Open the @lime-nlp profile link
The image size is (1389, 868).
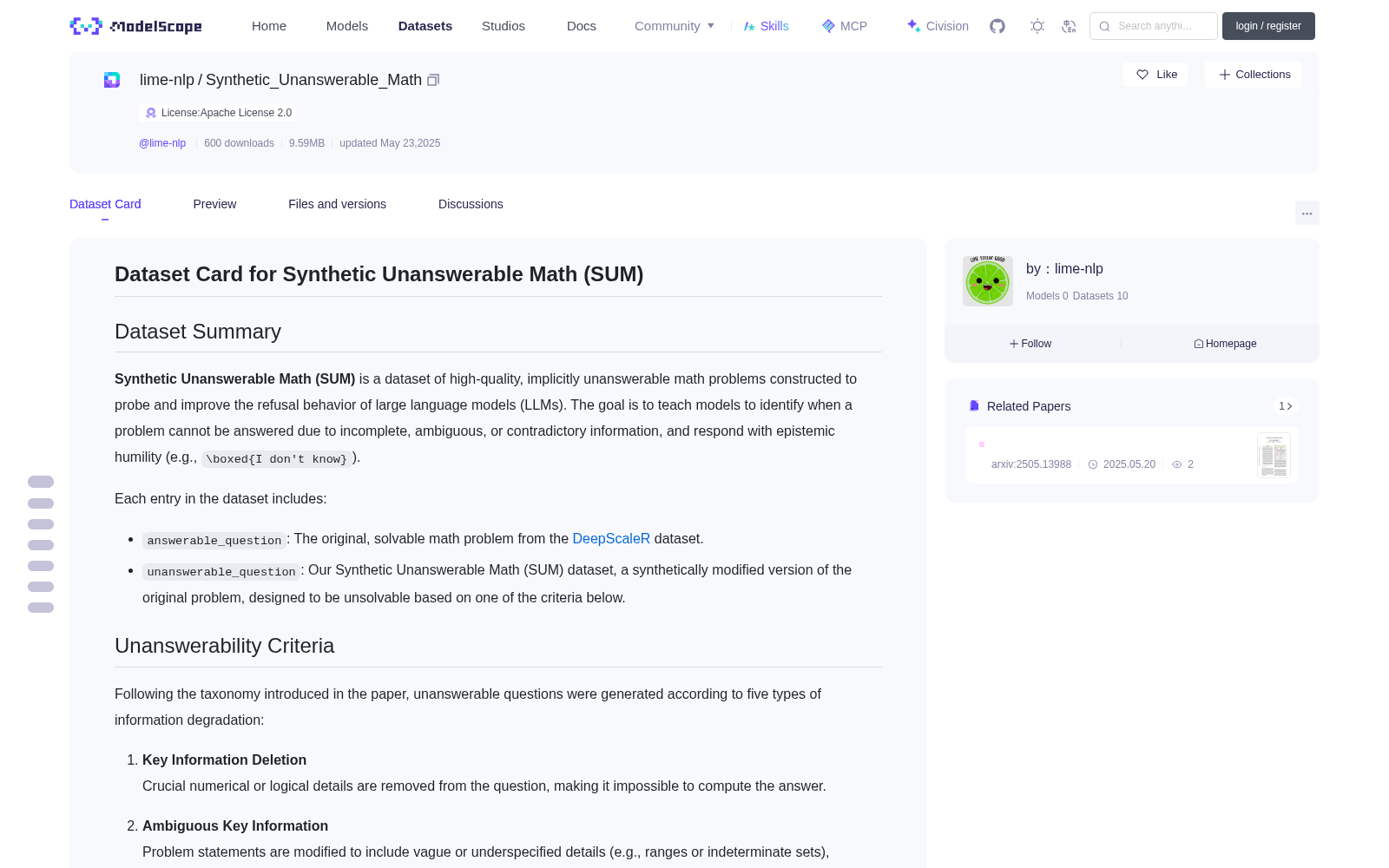[162, 143]
